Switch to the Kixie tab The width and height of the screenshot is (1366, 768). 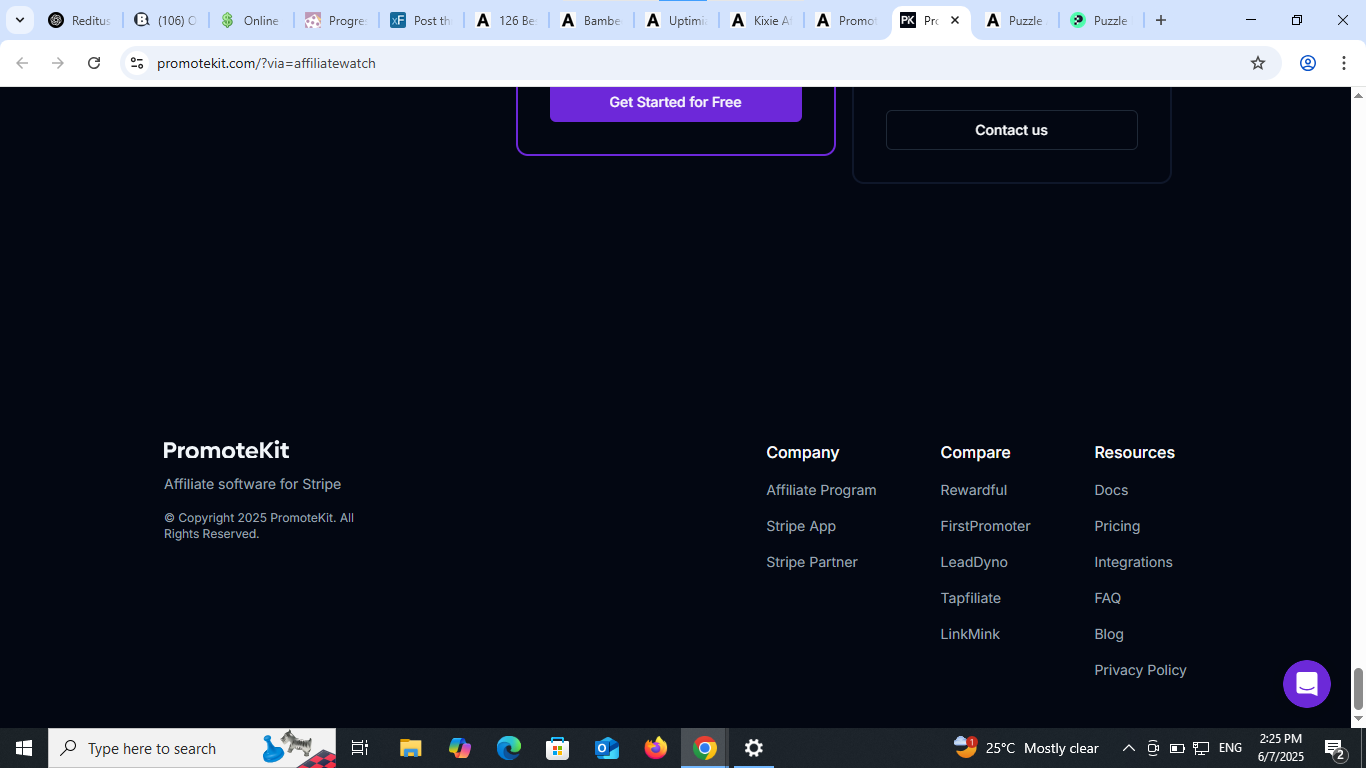point(761,20)
